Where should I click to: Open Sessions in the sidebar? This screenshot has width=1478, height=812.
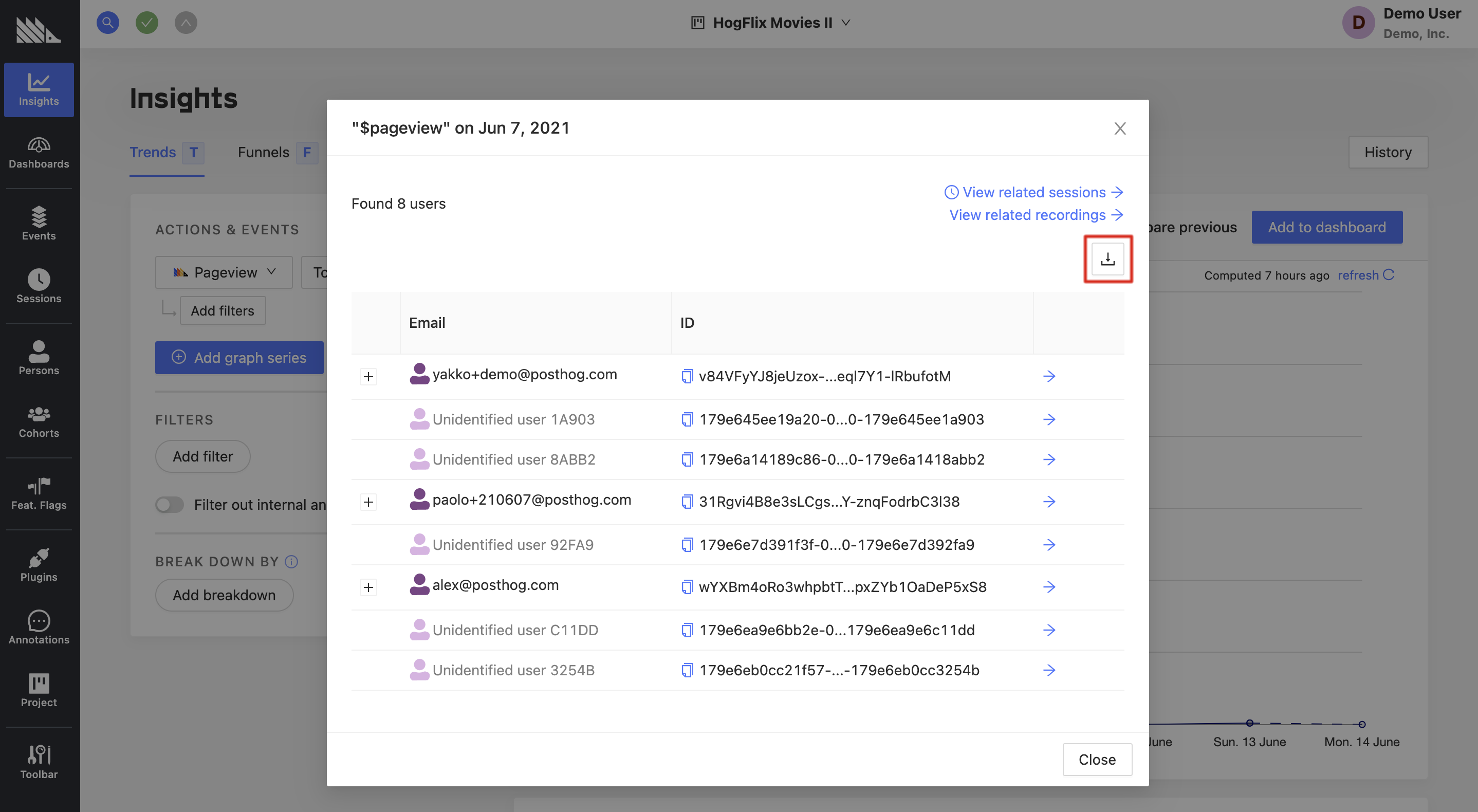click(x=39, y=286)
